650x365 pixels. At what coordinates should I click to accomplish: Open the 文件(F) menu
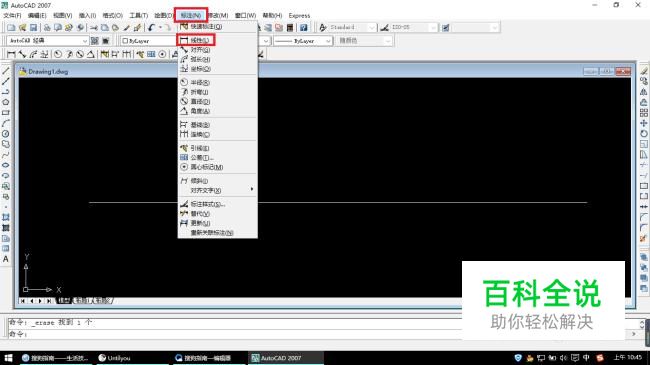(12, 15)
